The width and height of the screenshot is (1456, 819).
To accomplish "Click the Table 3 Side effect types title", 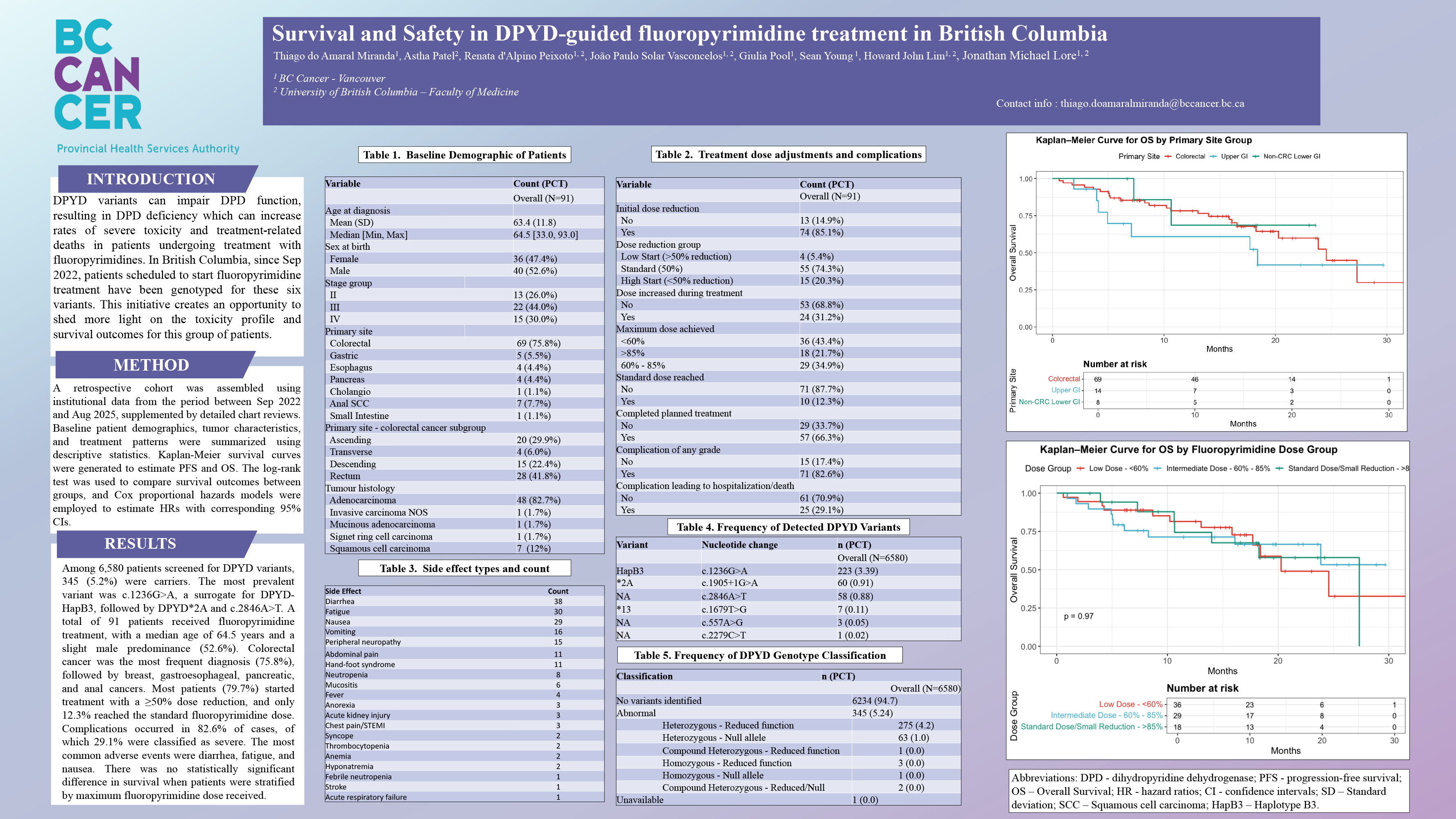I will tap(464, 569).
